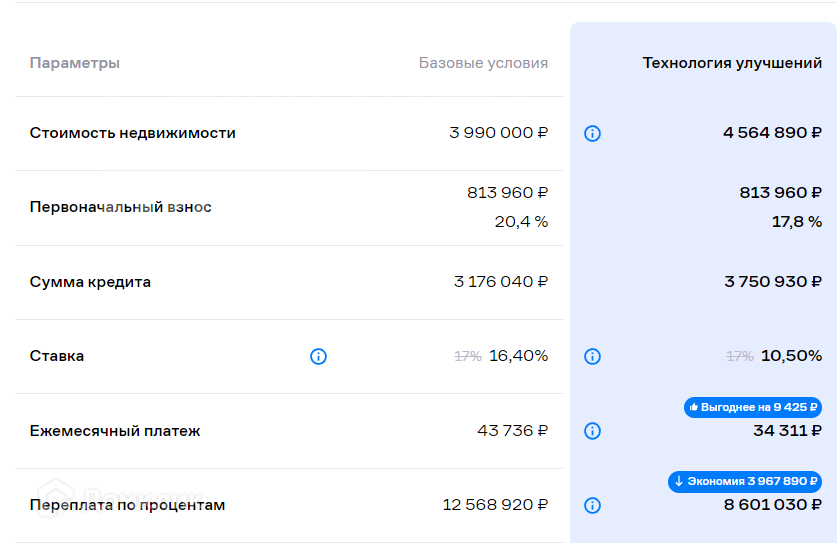Select the Первоначальный взнос row label
The width and height of the screenshot is (840, 543).
[x=121, y=207]
